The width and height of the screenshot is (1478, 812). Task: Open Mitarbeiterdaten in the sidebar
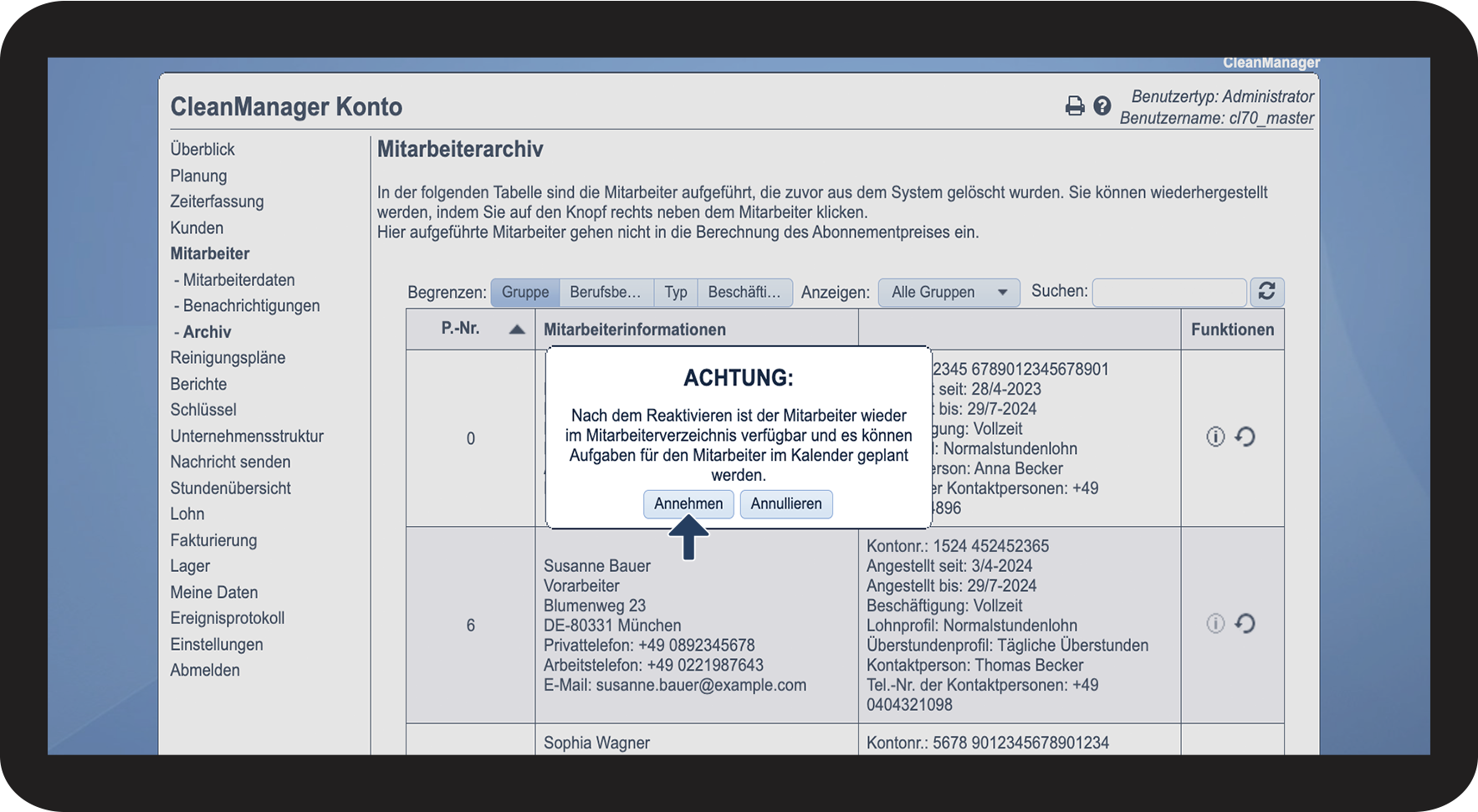pos(238,280)
